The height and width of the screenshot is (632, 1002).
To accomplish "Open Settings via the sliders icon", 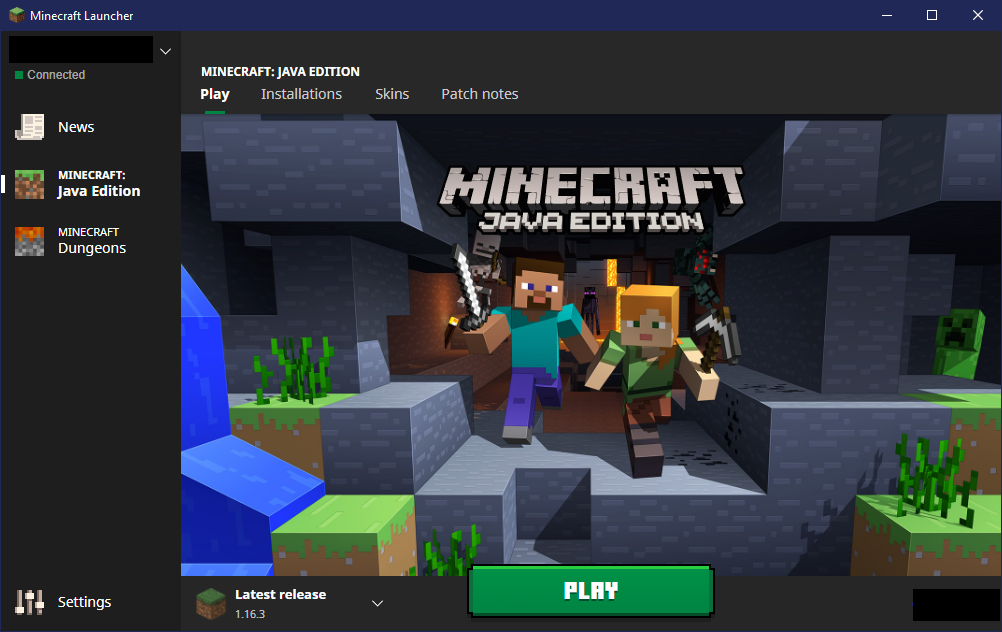I will click(x=30, y=602).
